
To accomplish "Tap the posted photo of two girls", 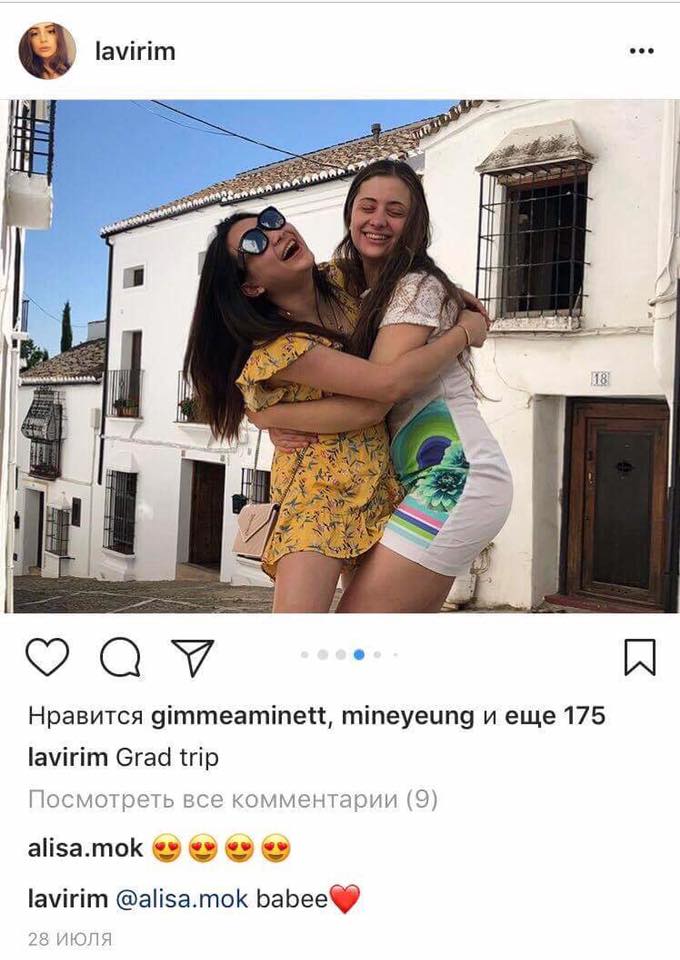I will [340, 356].
